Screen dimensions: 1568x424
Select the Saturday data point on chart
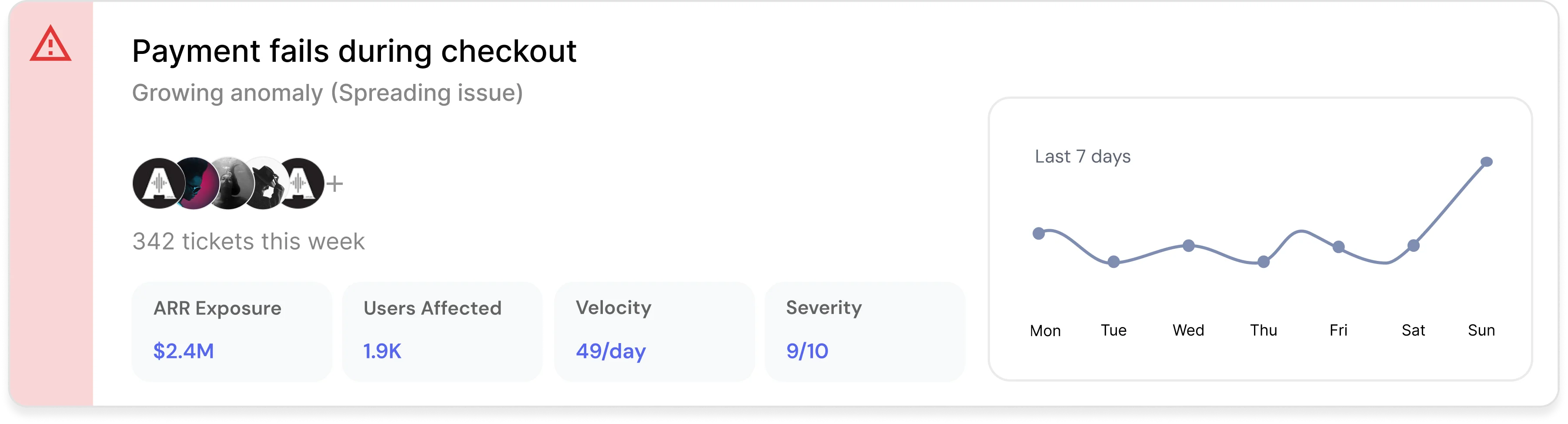click(x=1414, y=246)
